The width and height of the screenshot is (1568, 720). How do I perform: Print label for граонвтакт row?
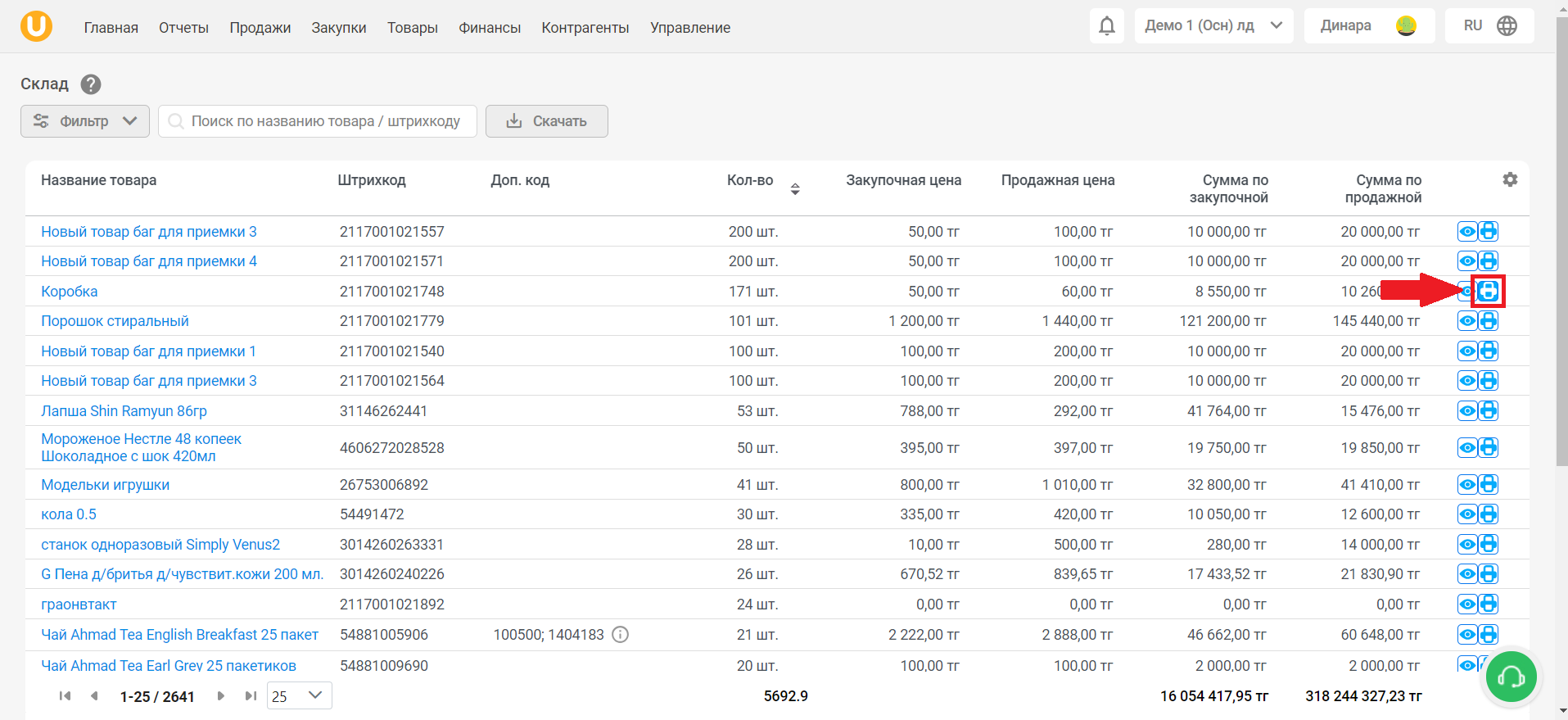click(1488, 605)
